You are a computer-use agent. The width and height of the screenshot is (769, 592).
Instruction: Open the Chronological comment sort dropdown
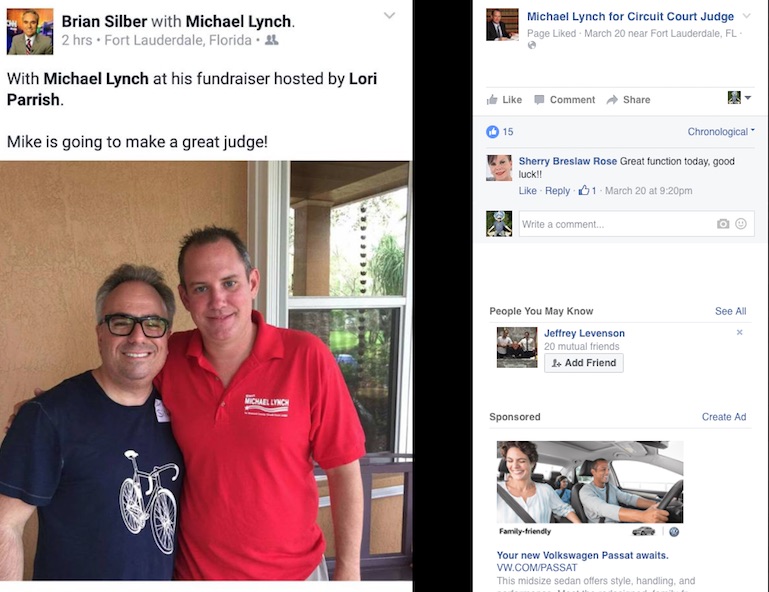720,131
